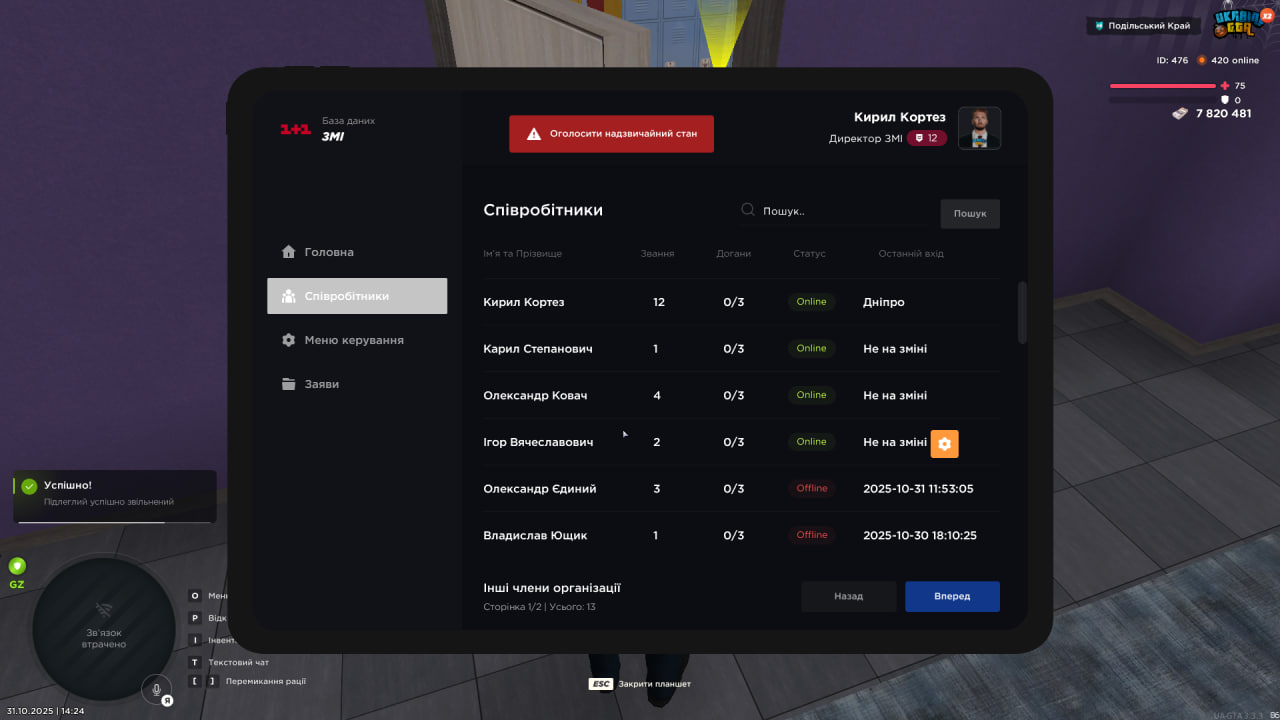Click reprimands 0/3 of Владислав Ющик
Image resolution: width=1280 pixels, height=720 pixels.
[734, 535]
